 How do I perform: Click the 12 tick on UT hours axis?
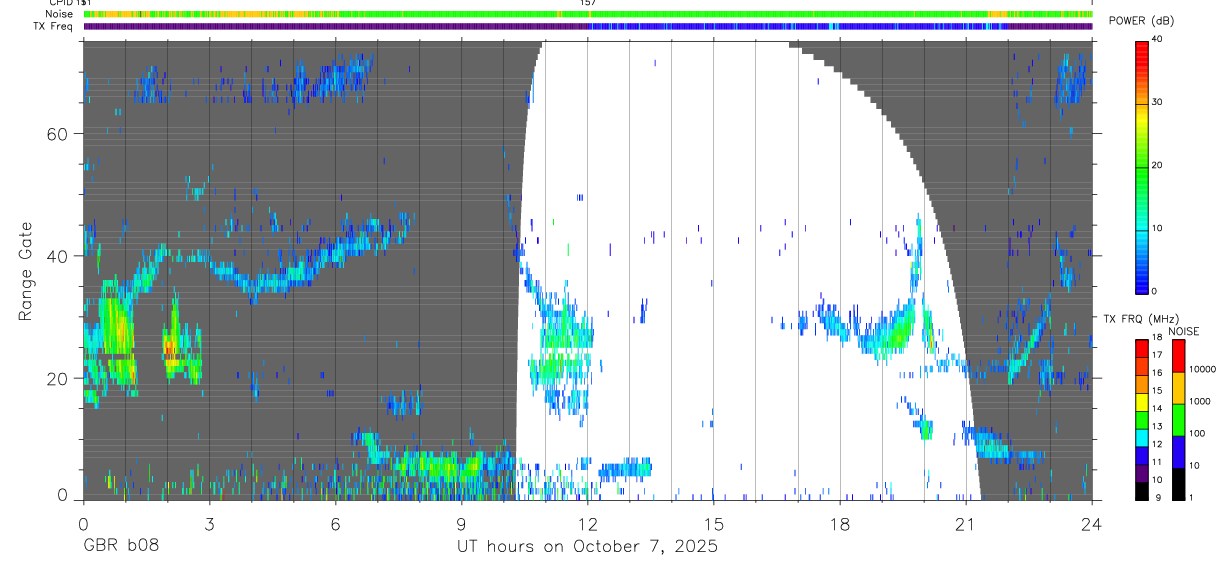(588, 523)
